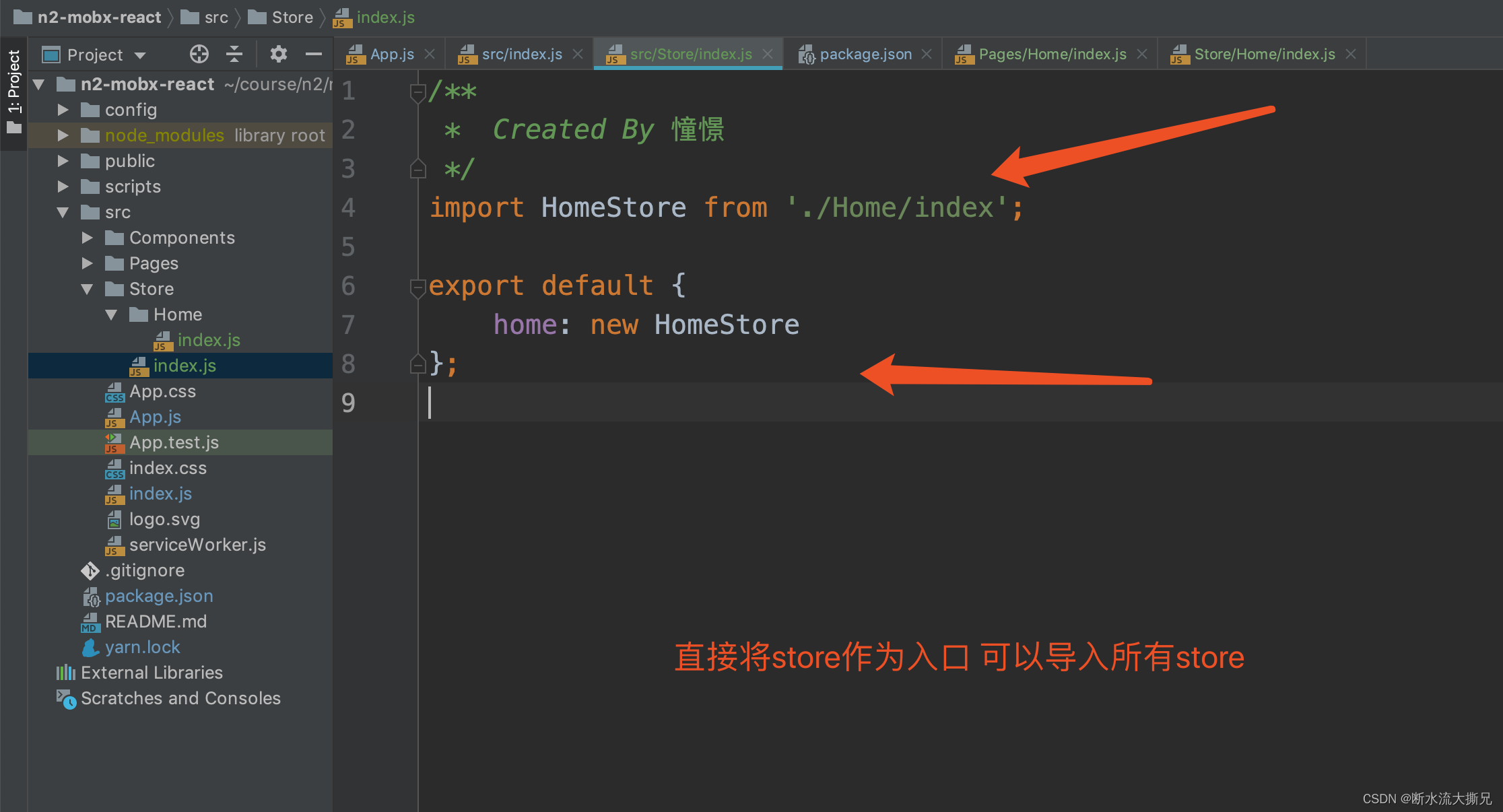Click line number 4 in the gutter
Image resolution: width=1503 pixels, height=812 pixels.
pos(348,207)
